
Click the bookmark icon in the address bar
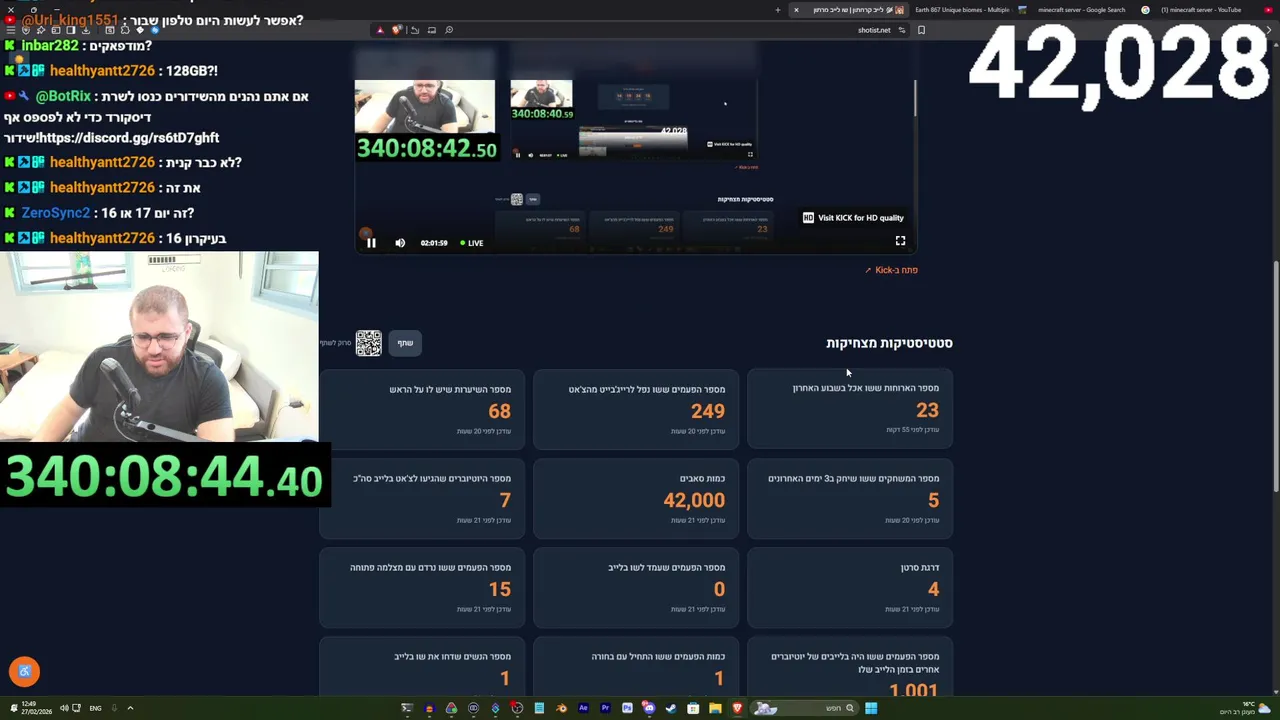pos(921,30)
